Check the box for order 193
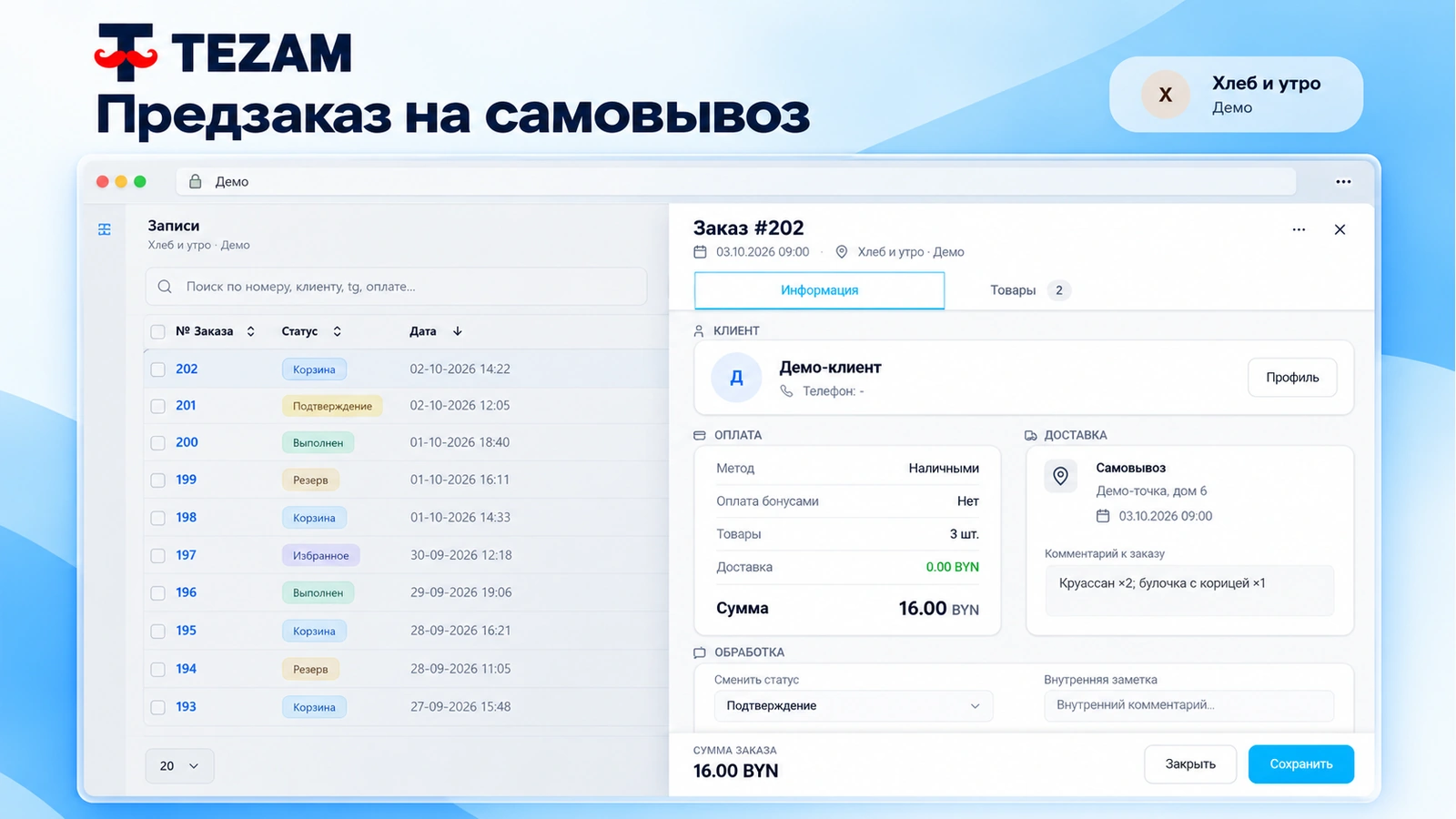1456x819 pixels. (x=157, y=707)
